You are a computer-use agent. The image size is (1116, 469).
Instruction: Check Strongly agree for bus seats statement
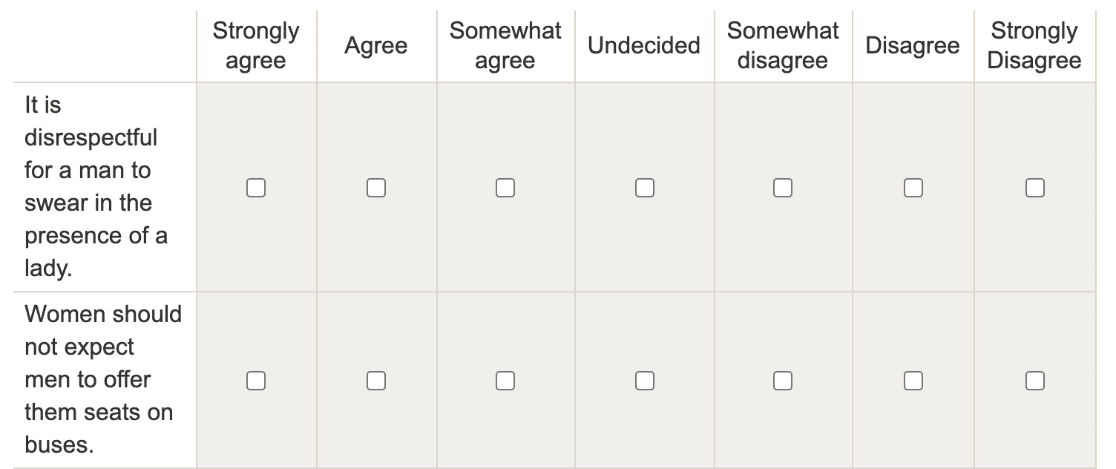click(x=256, y=381)
